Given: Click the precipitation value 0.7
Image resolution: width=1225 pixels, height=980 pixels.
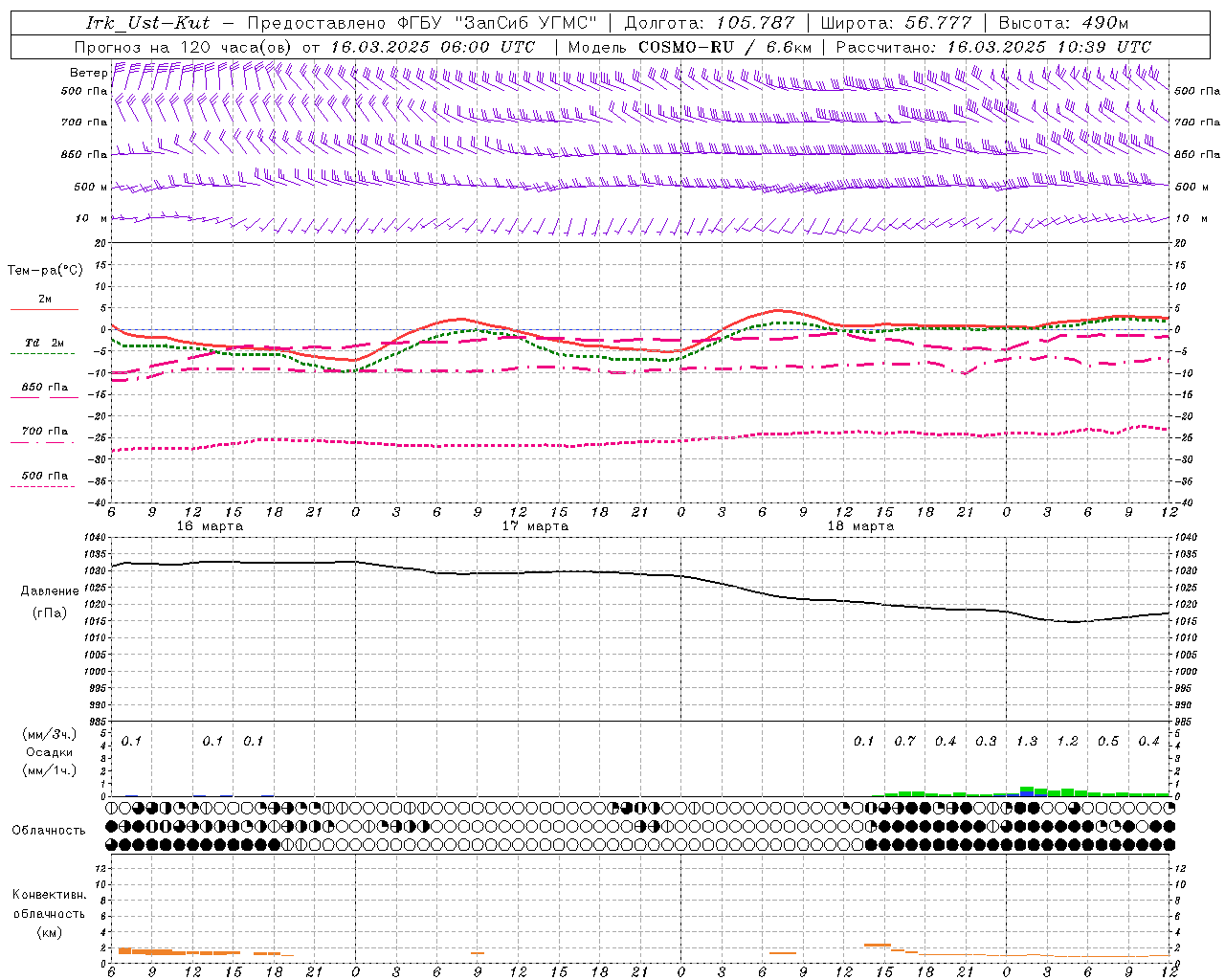Looking at the screenshot, I should [x=905, y=742].
